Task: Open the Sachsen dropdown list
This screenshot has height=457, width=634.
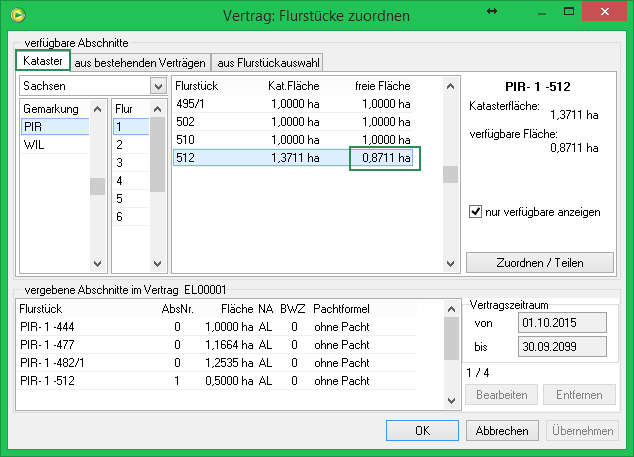Action: (x=157, y=86)
